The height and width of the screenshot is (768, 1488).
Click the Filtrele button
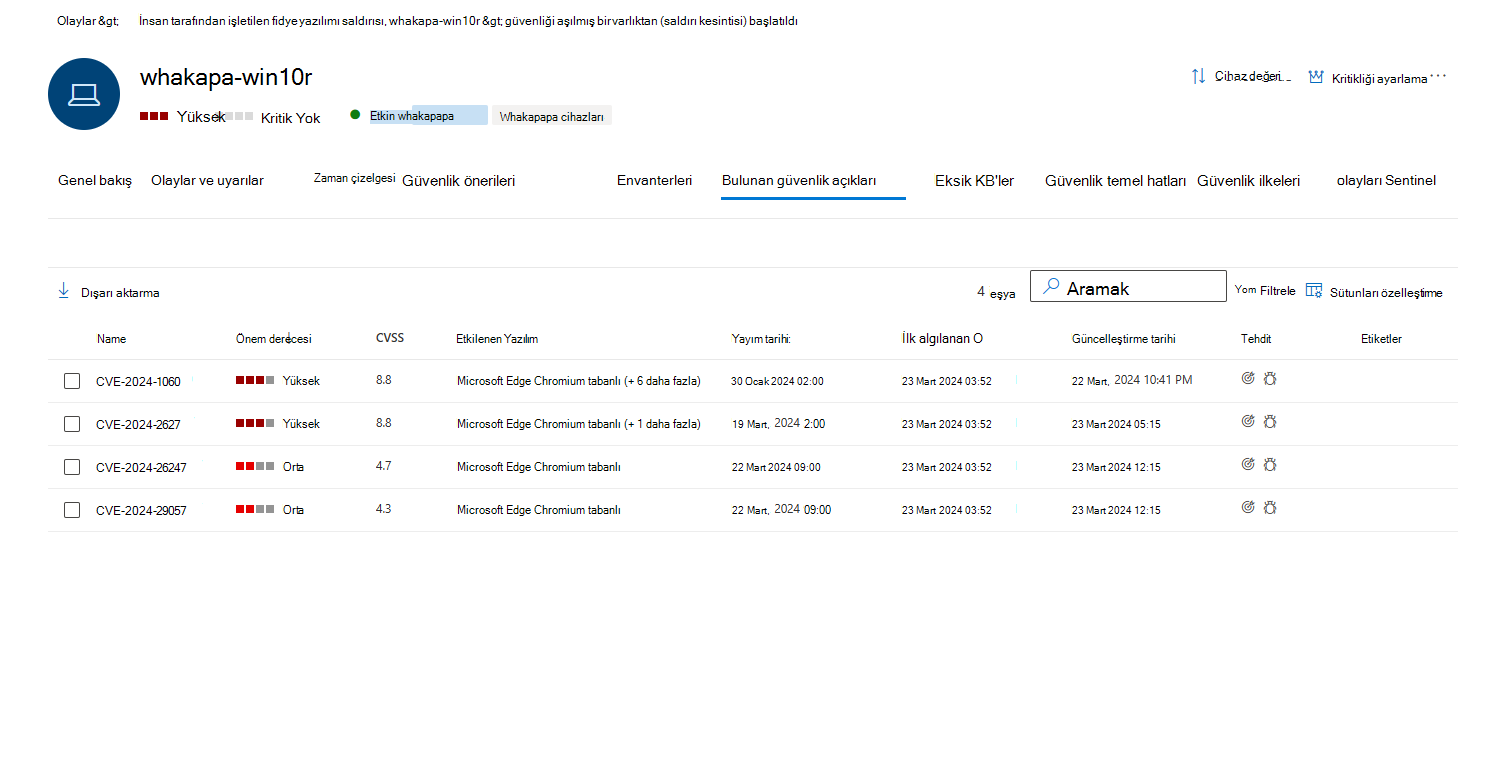point(1265,290)
